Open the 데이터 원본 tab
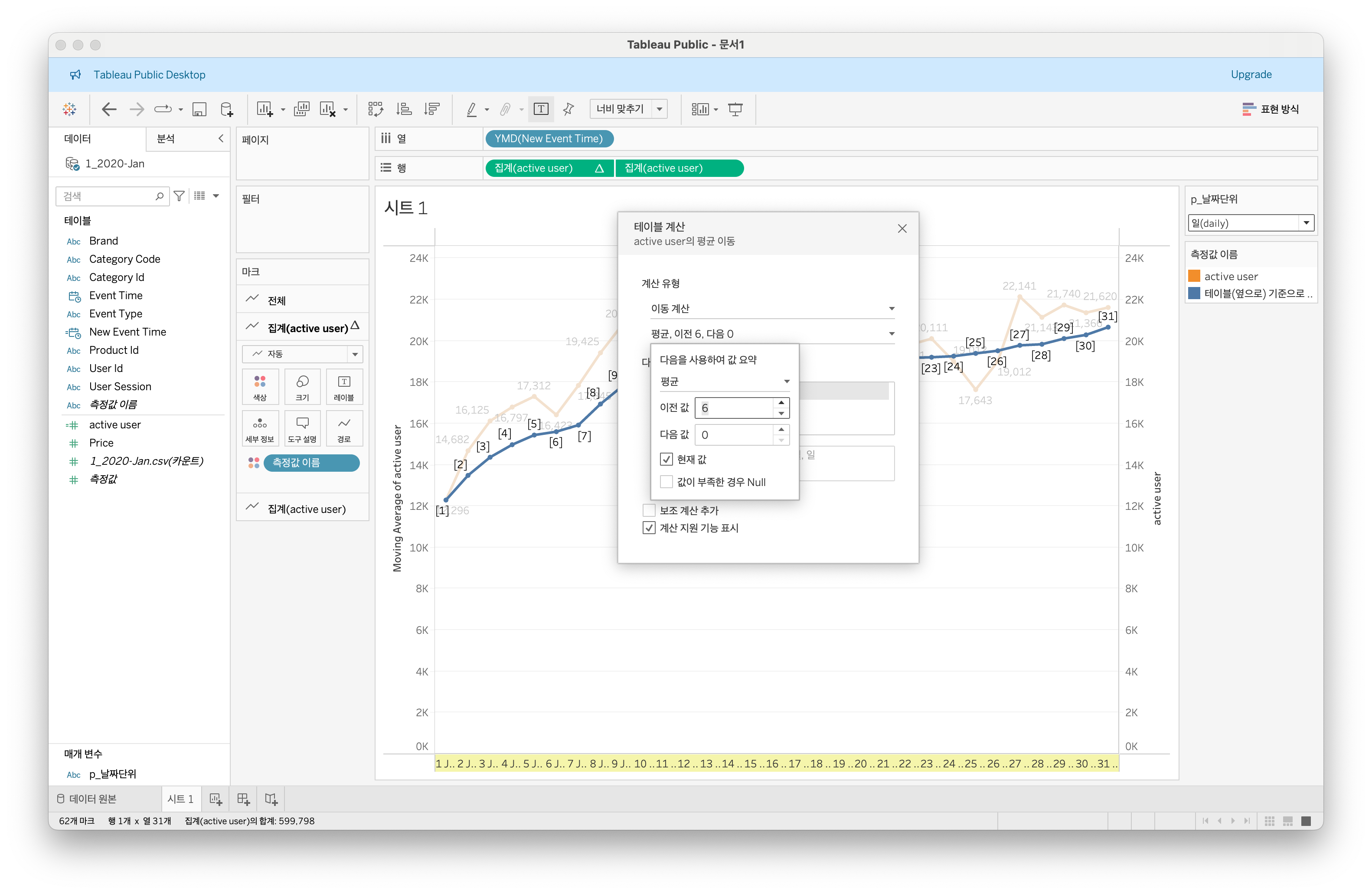 pyautogui.click(x=86, y=799)
